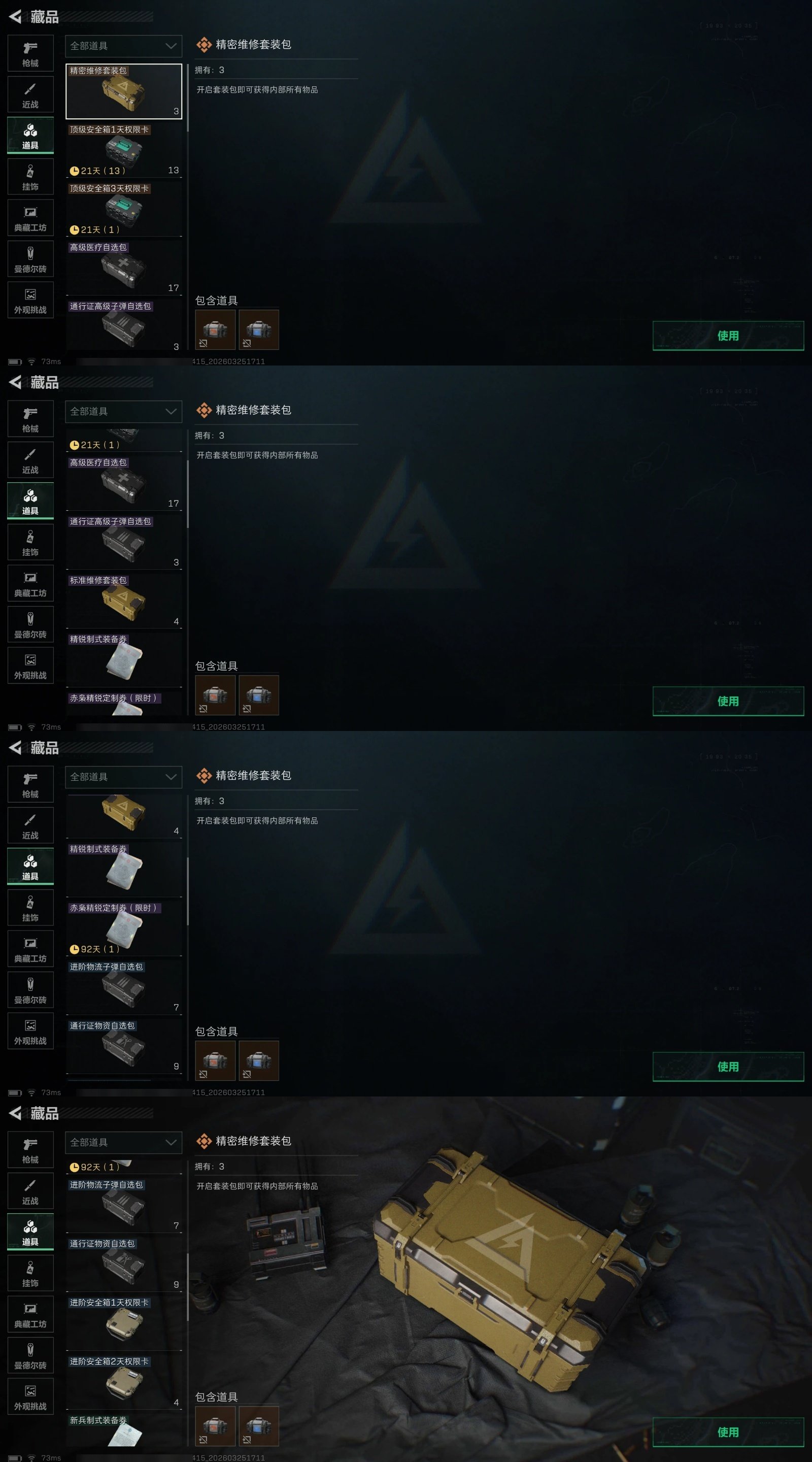Click 藏品 back arrow above crate preview screen

(15, 1114)
